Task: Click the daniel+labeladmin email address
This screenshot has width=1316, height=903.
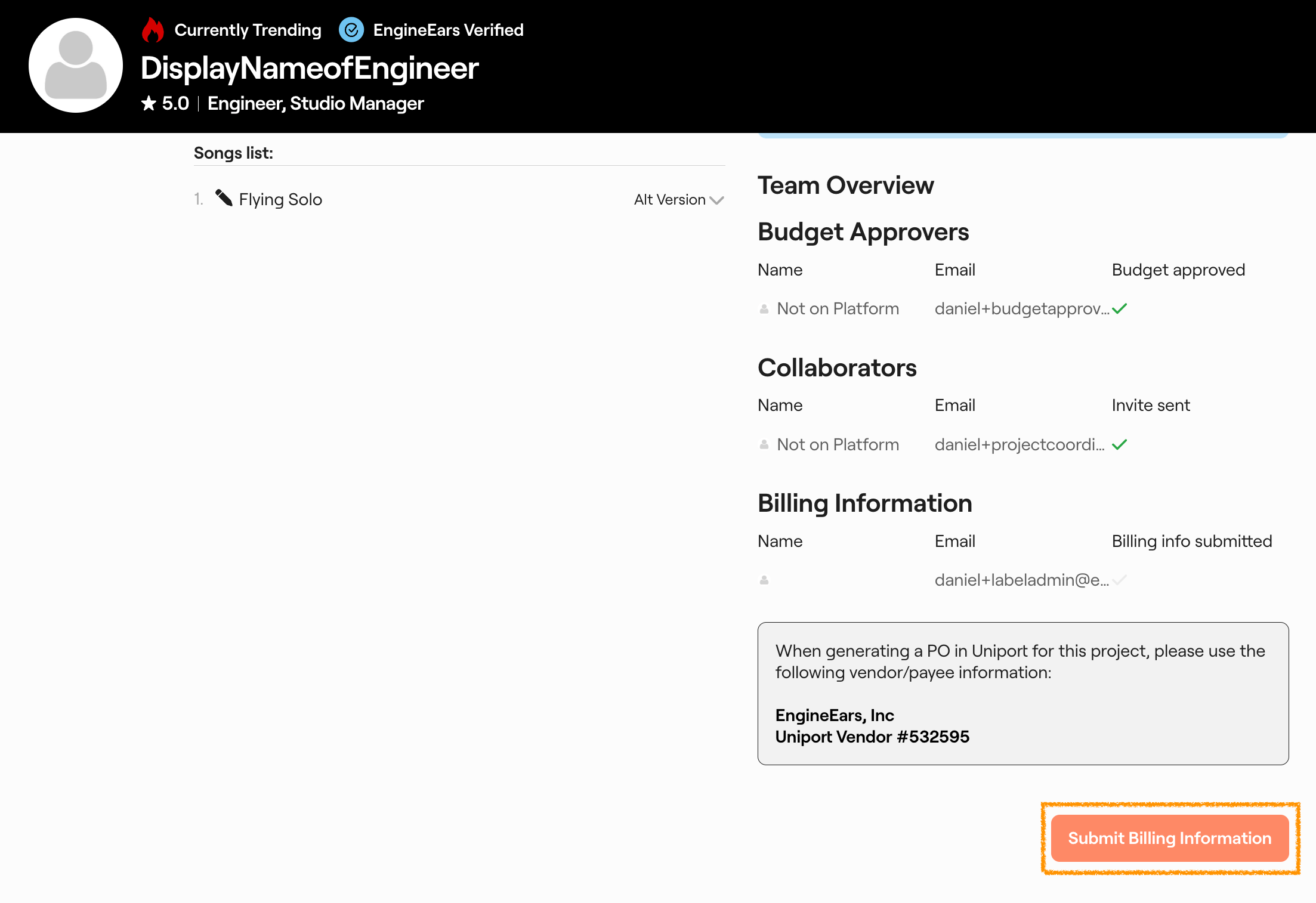Action: pyautogui.click(x=1022, y=579)
